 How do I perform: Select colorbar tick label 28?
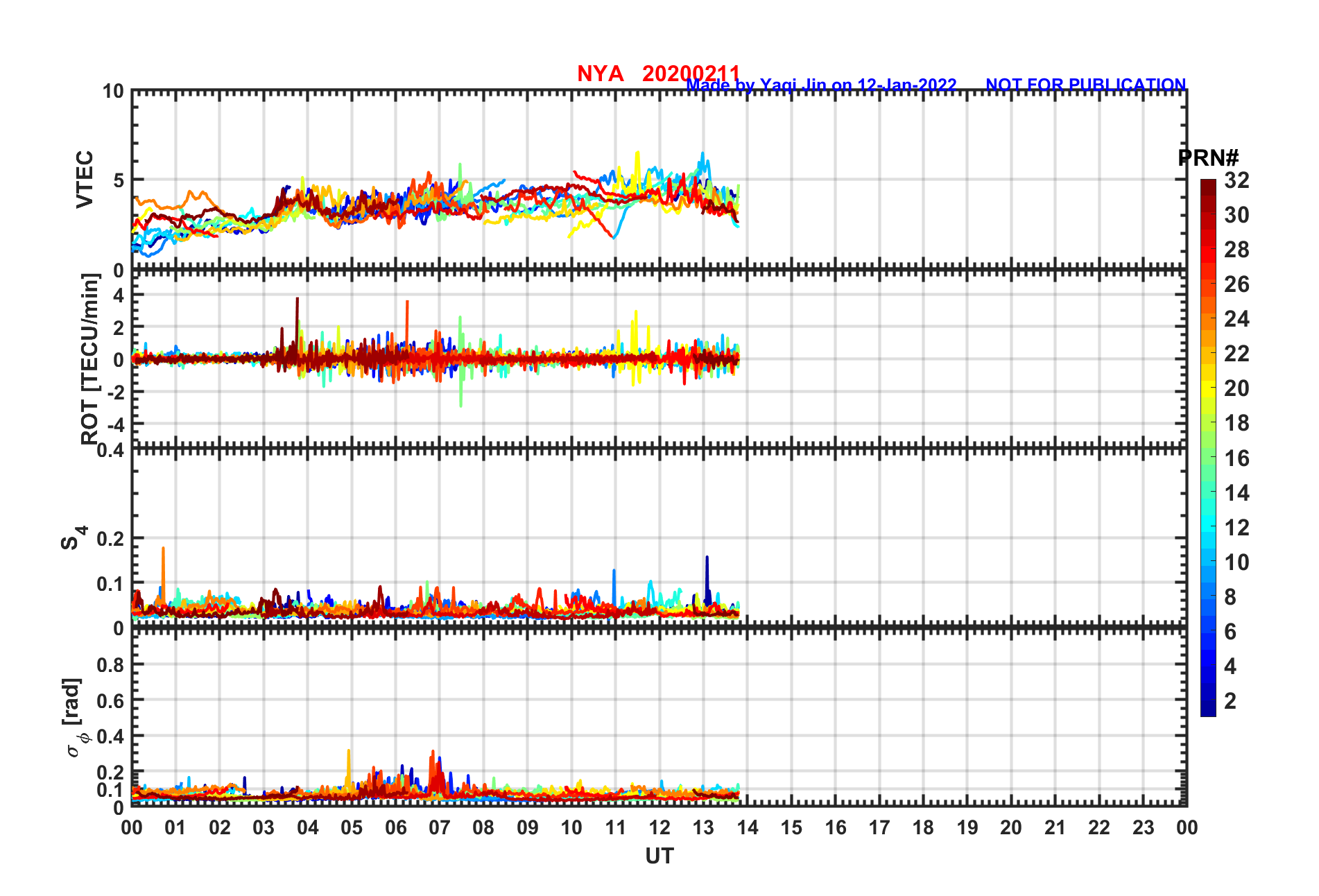tap(1236, 250)
